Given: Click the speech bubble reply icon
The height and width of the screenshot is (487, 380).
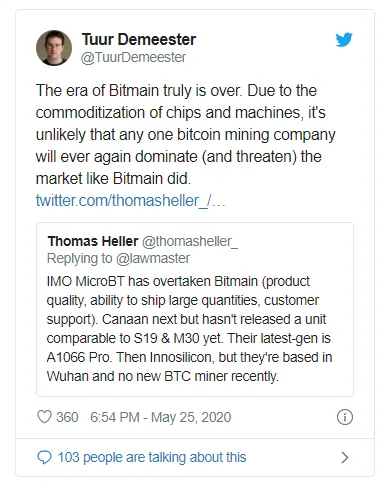Looking at the screenshot, I should [44, 457].
